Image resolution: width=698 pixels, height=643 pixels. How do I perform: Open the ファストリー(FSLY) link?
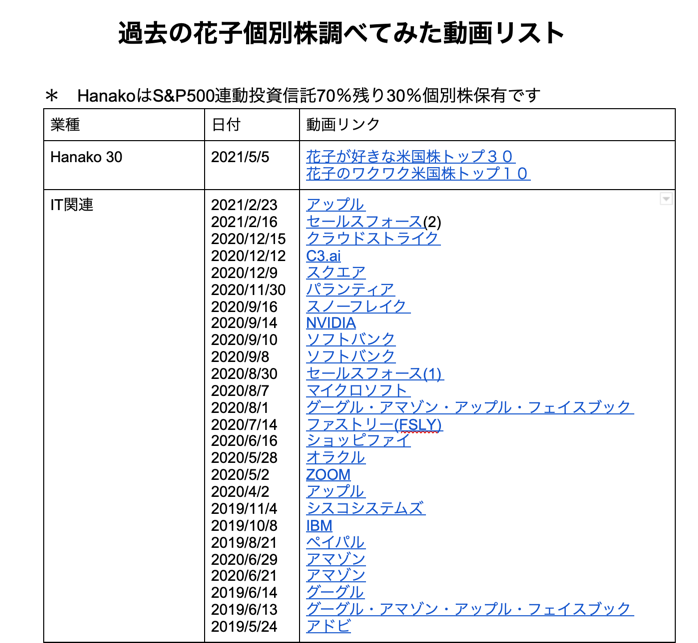[x=374, y=424]
